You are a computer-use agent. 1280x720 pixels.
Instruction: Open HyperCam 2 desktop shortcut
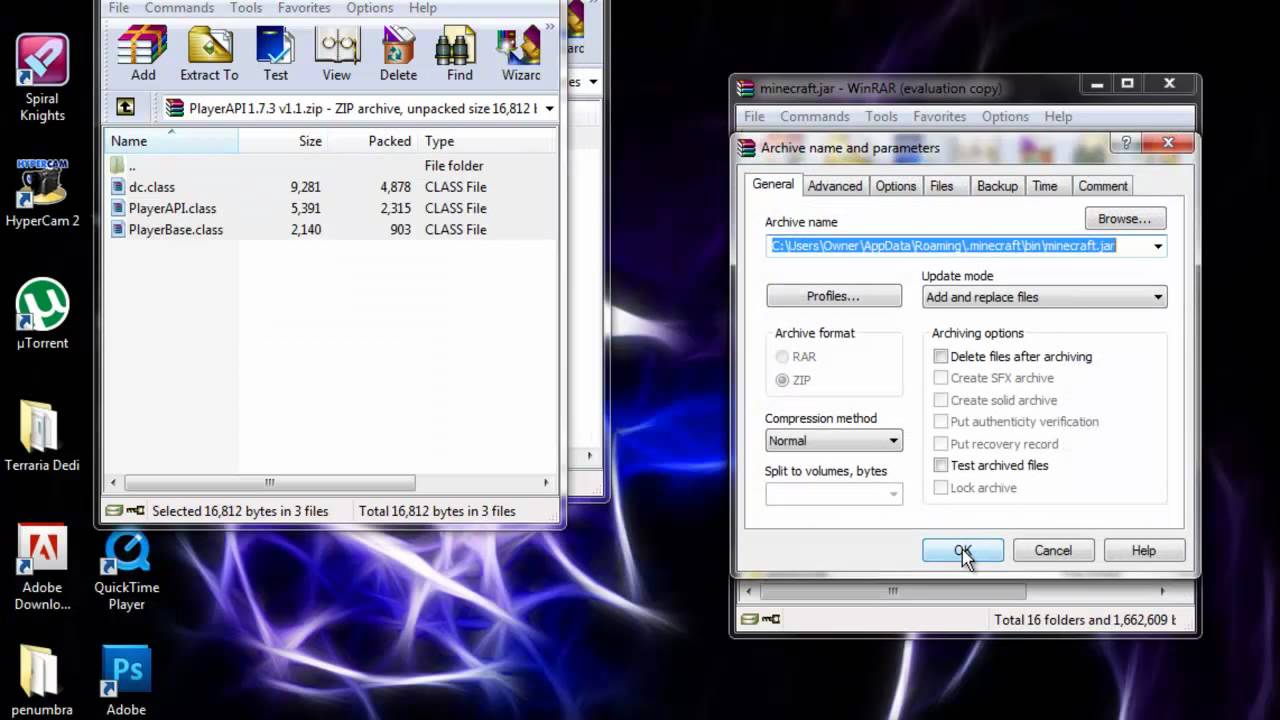point(42,192)
